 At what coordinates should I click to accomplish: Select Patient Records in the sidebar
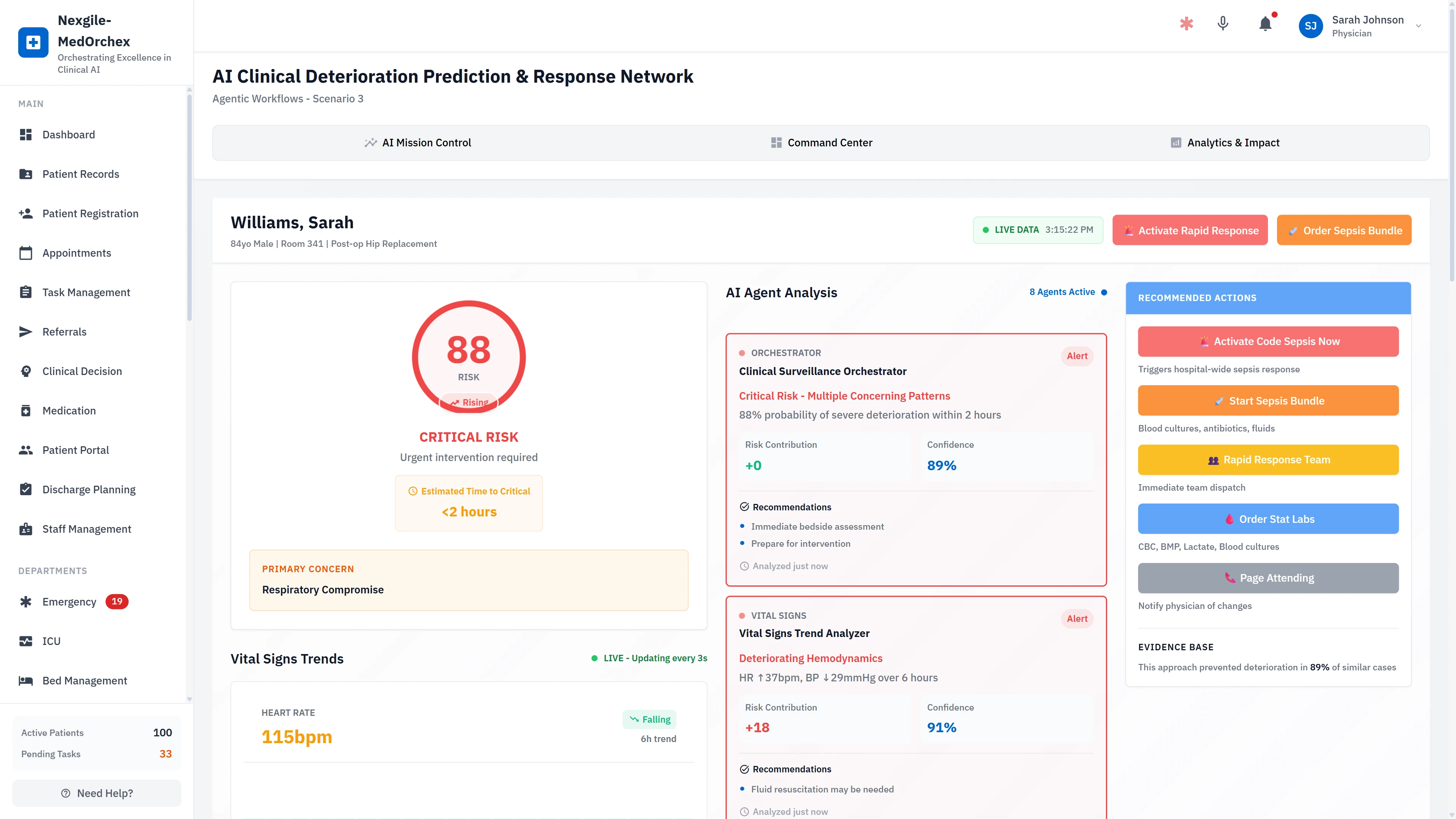[80, 174]
